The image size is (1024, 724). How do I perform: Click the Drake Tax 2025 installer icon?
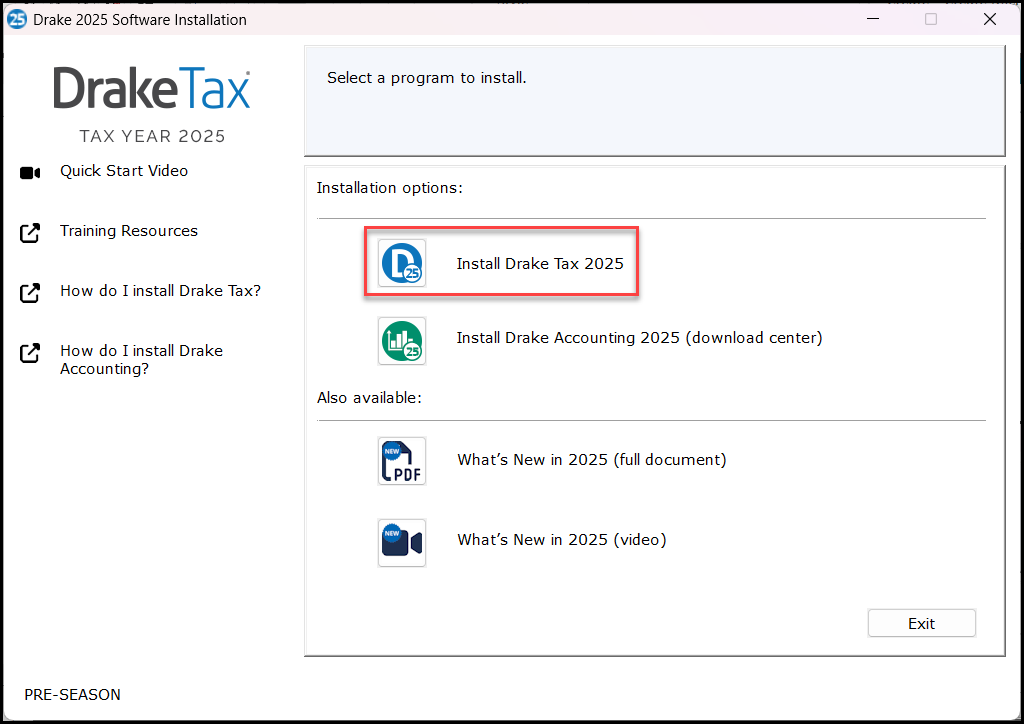coord(401,261)
